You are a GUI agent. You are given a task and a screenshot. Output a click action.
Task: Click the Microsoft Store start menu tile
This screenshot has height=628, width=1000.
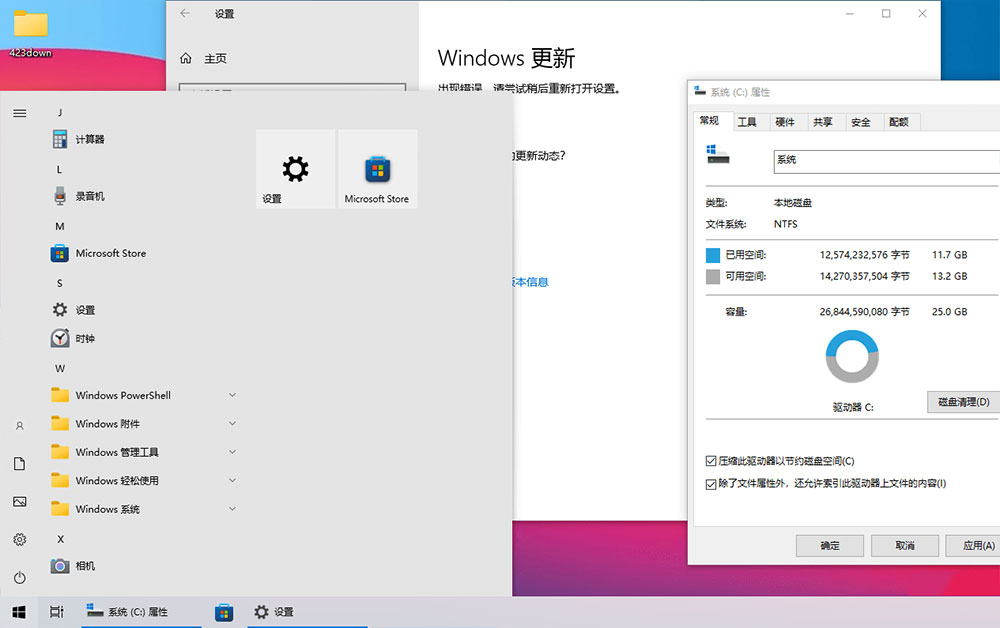tap(377, 169)
